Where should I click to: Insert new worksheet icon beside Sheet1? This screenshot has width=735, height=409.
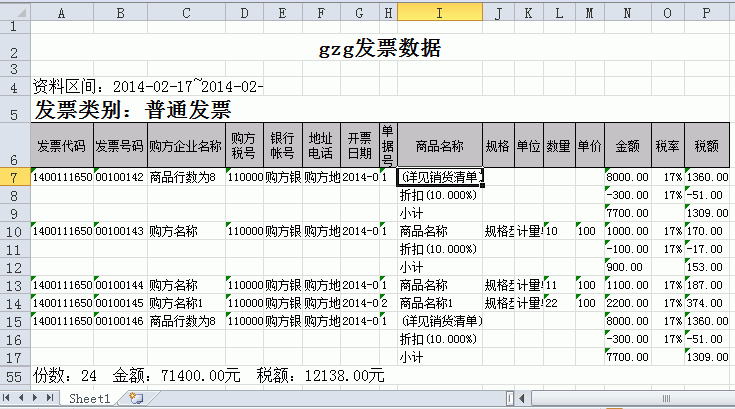tap(136, 398)
